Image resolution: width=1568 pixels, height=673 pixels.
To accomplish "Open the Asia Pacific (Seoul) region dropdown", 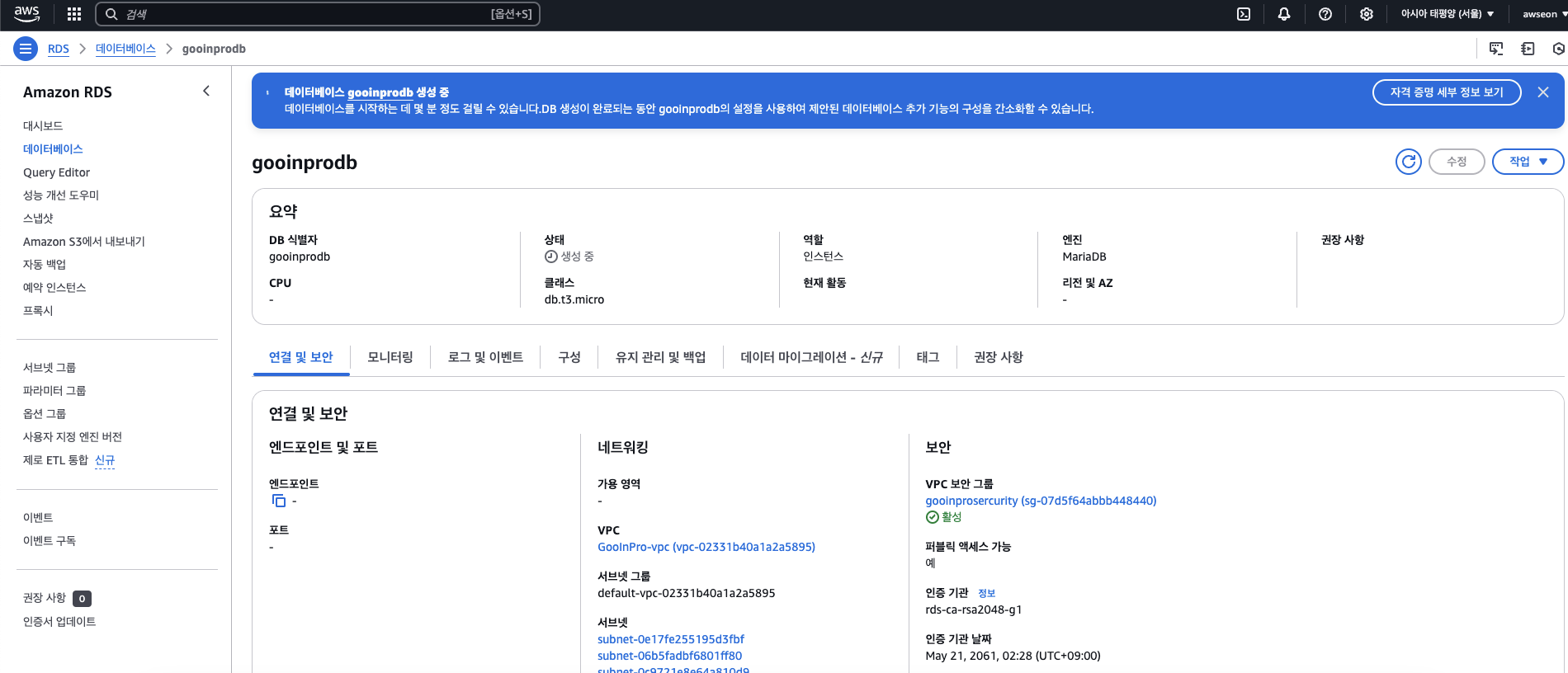I will [1448, 14].
